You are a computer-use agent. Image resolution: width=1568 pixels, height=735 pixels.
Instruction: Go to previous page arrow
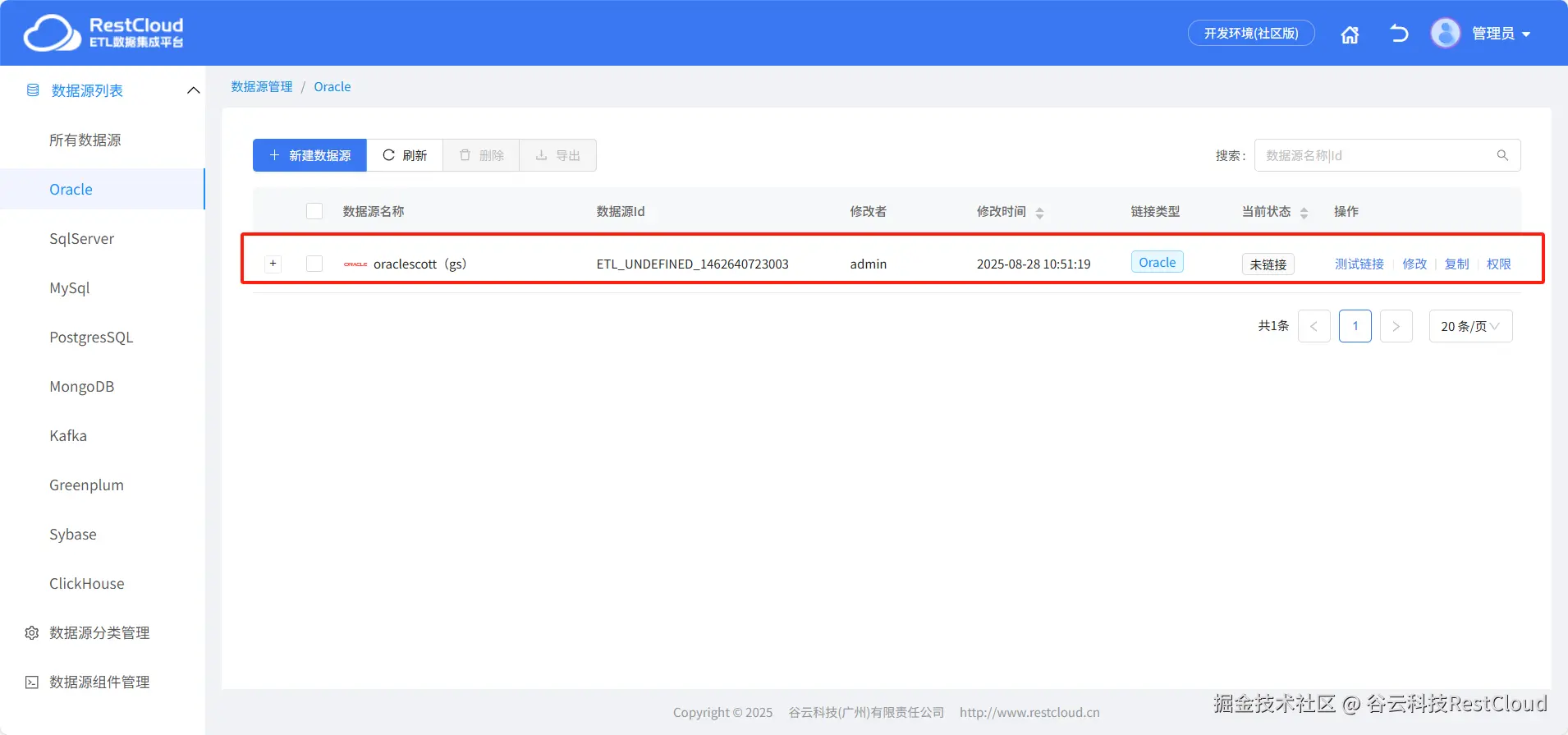point(1314,326)
